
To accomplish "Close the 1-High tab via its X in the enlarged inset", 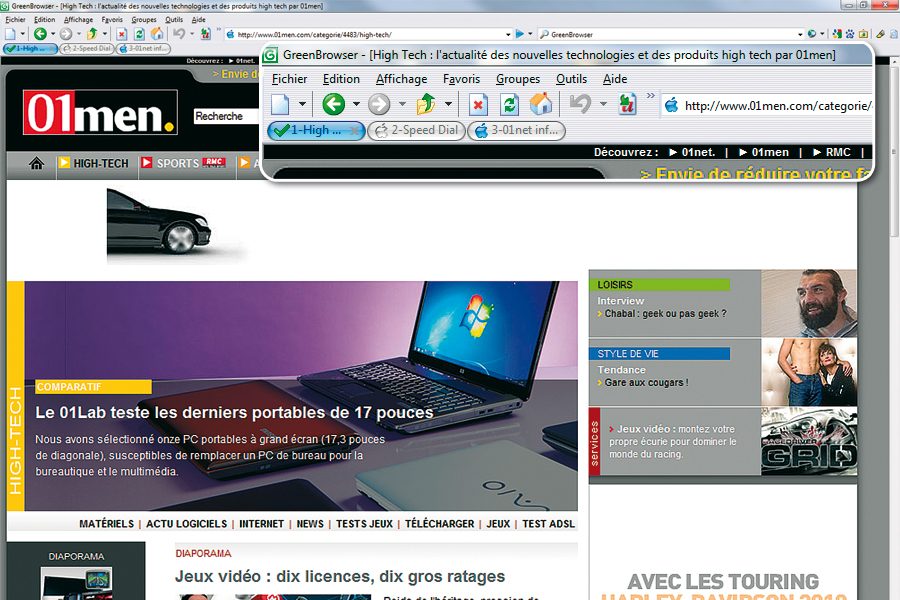I will (355, 131).
